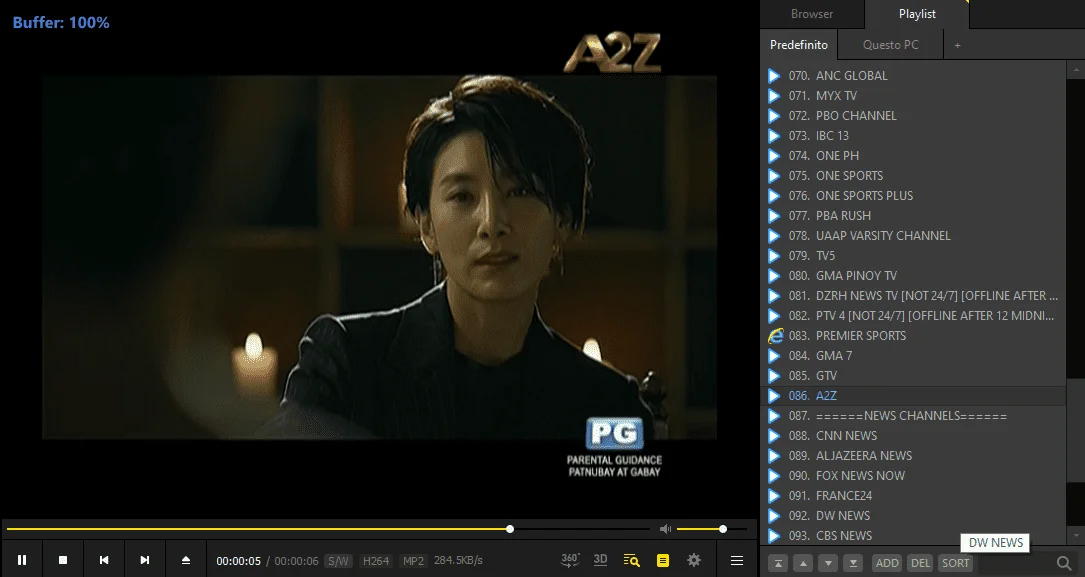1085x577 pixels.
Task: Click play icon beside IBC 13
Action: tap(774, 136)
